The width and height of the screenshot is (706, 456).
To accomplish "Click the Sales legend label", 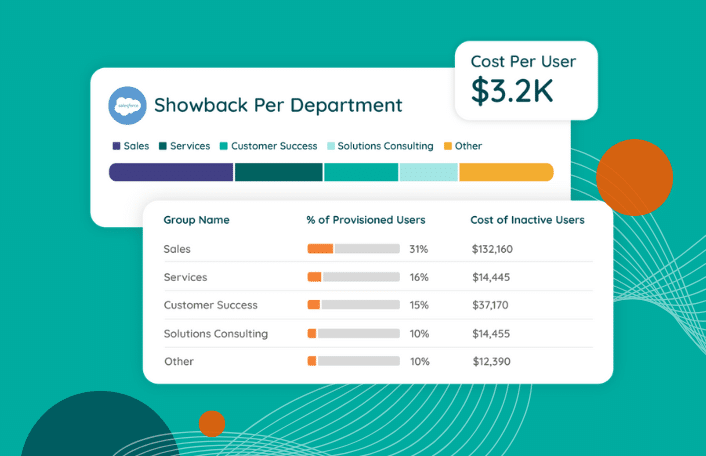I will click(136, 146).
